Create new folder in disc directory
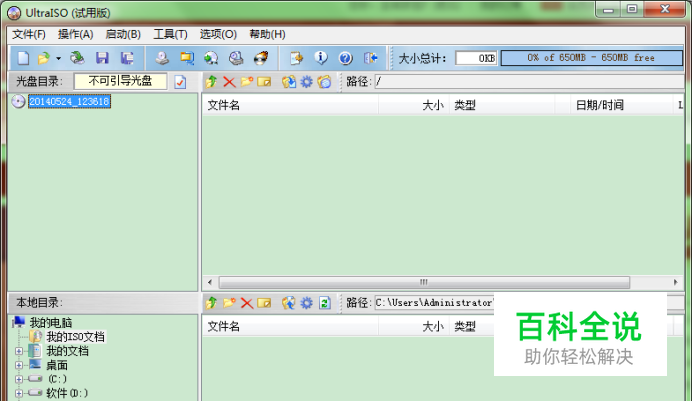The height and width of the screenshot is (401, 692). point(247,82)
